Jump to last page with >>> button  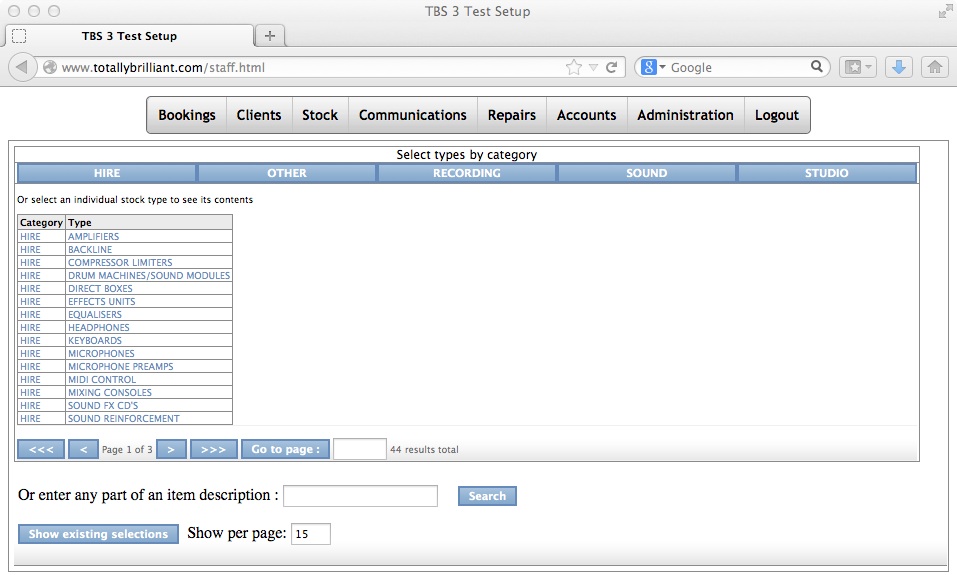pyautogui.click(x=213, y=449)
